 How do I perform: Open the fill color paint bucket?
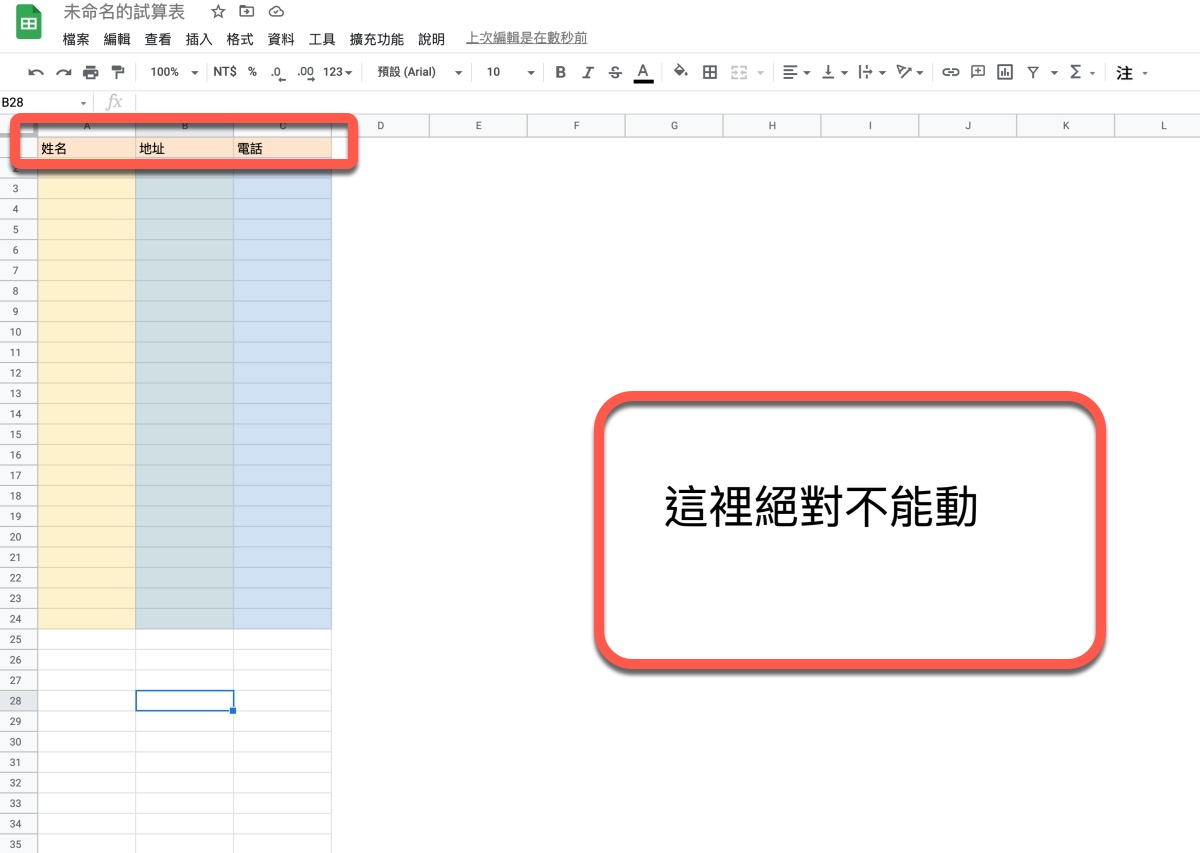(680, 72)
